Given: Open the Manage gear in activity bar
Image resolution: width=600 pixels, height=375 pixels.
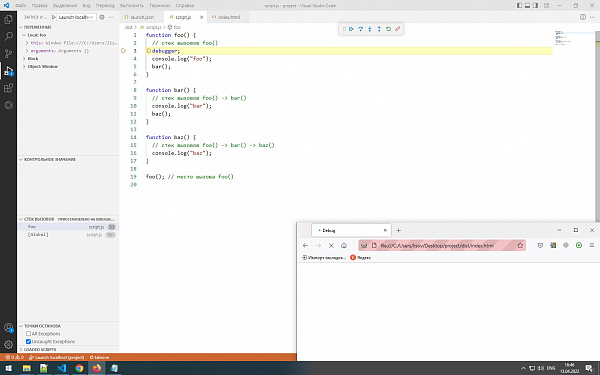Looking at the screenshot, I should click(8, 344).
